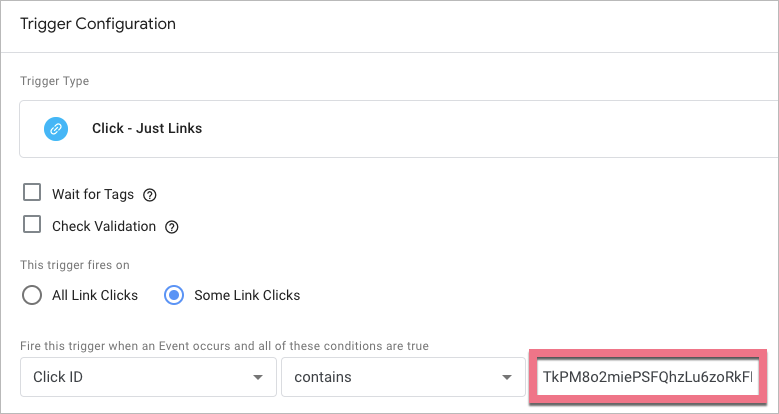This screenshot has height=414, width=779.
Task: Select the Click - Just Links trigger type
Action: tap(147, 129)
